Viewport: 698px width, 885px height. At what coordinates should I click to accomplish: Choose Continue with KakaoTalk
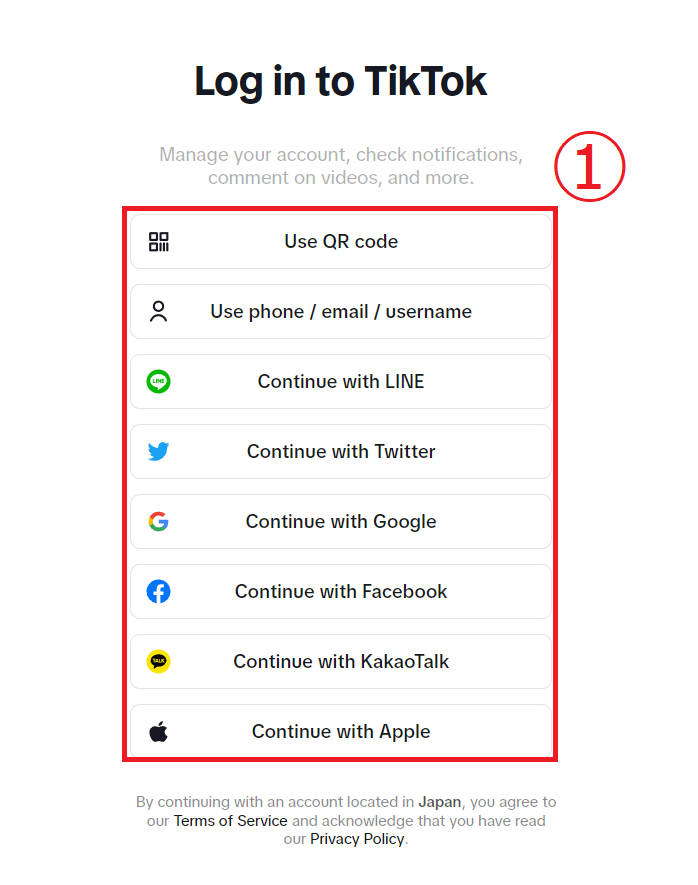pyautogui.click(x=341, y=661)
